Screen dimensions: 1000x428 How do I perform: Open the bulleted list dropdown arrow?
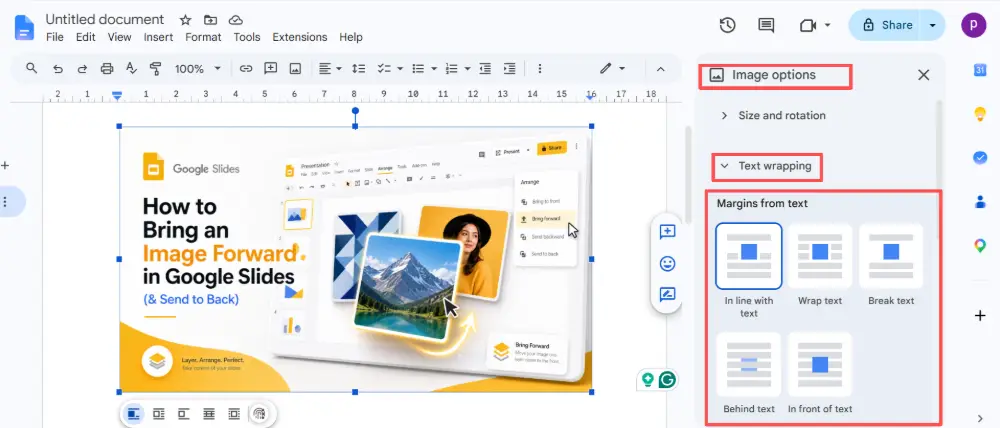[434, 68]
